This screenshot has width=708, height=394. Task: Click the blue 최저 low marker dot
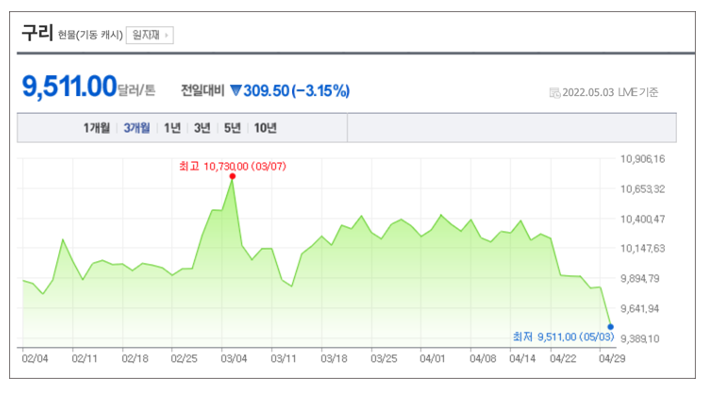coord(610,327)
